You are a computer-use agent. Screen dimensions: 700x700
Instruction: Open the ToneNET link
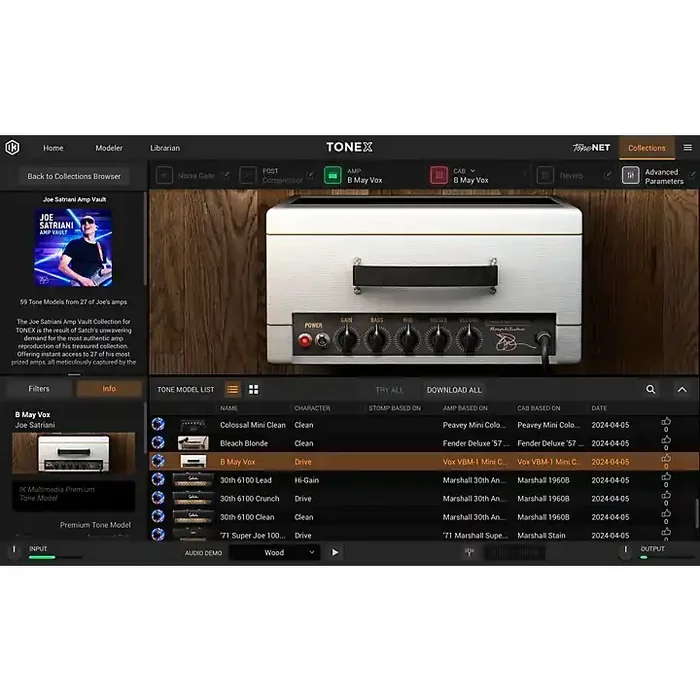(591, 148)
